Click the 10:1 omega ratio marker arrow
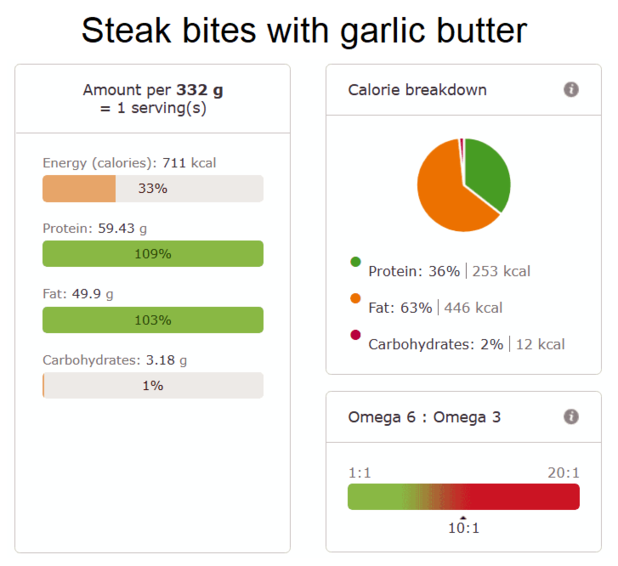Viewport: 618px width, 566px height. coord(464,518)
